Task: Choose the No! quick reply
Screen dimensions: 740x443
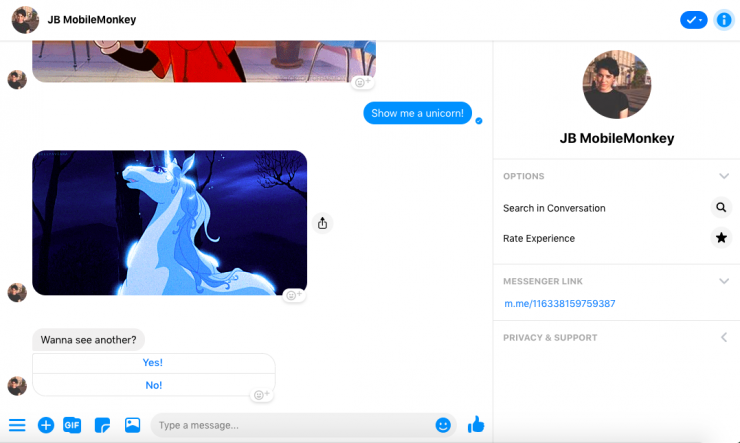Action: [x=153, y=385]
